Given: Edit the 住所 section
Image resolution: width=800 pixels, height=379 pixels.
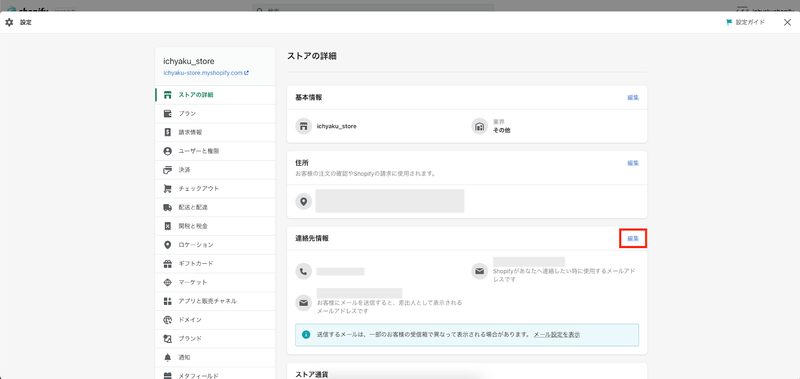Looking at the screenshot, I should (633, 163).
